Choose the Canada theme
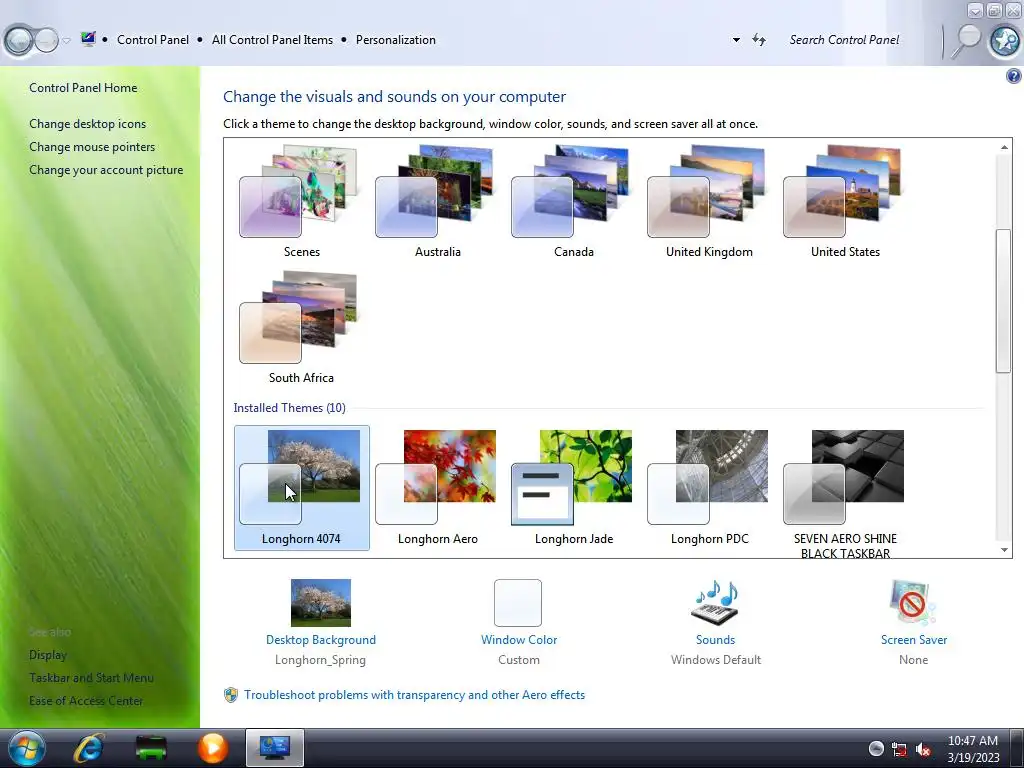 (573, 202)
